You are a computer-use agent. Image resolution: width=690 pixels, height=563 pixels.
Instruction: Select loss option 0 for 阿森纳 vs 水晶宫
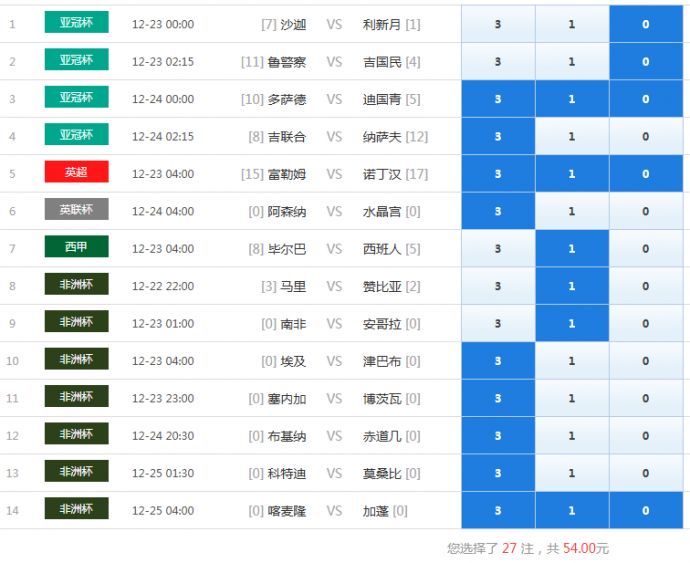coord(645,211)
